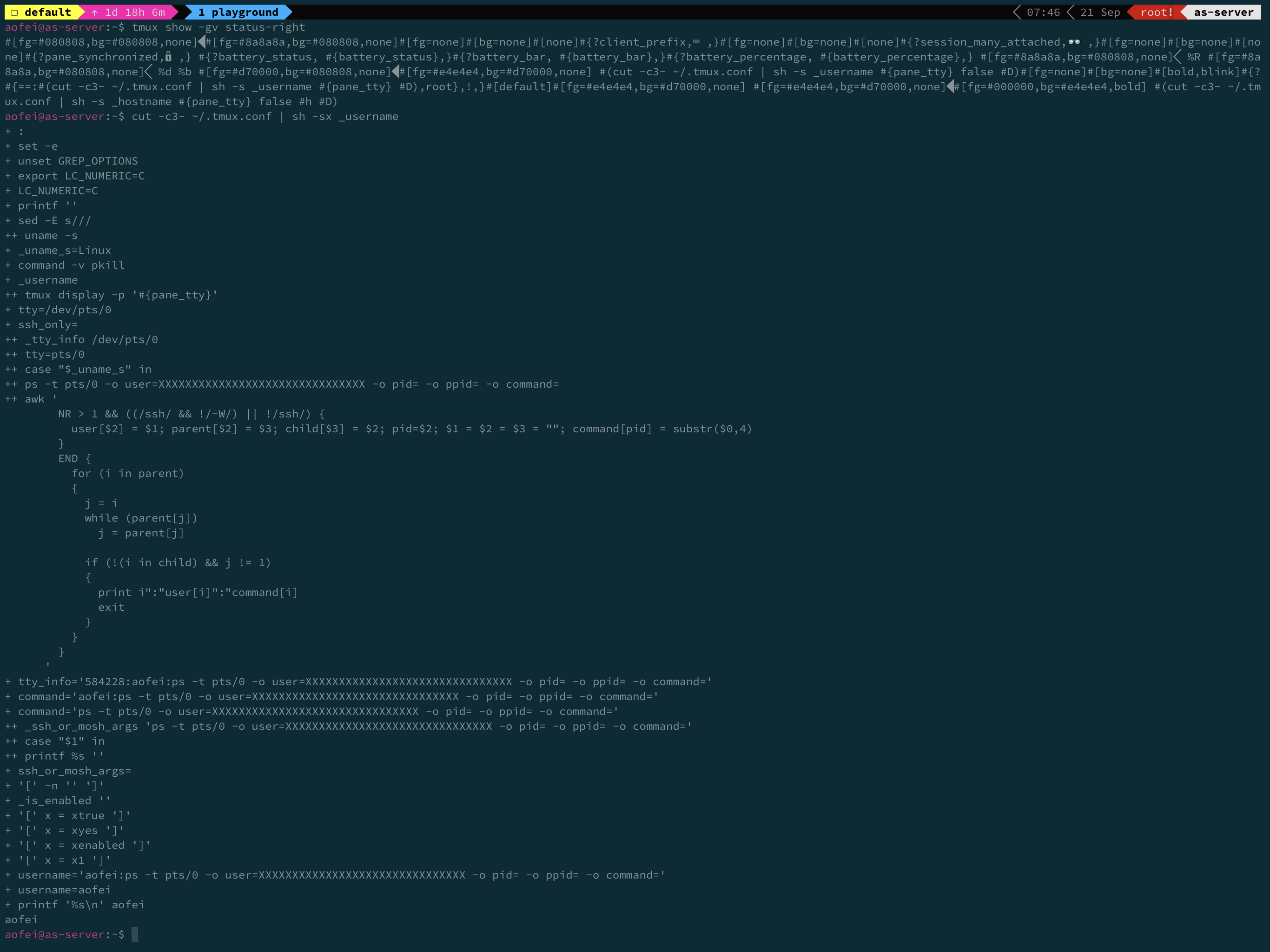Click the '++ case "$_uname_s" in' line

[x=78, y=370]
